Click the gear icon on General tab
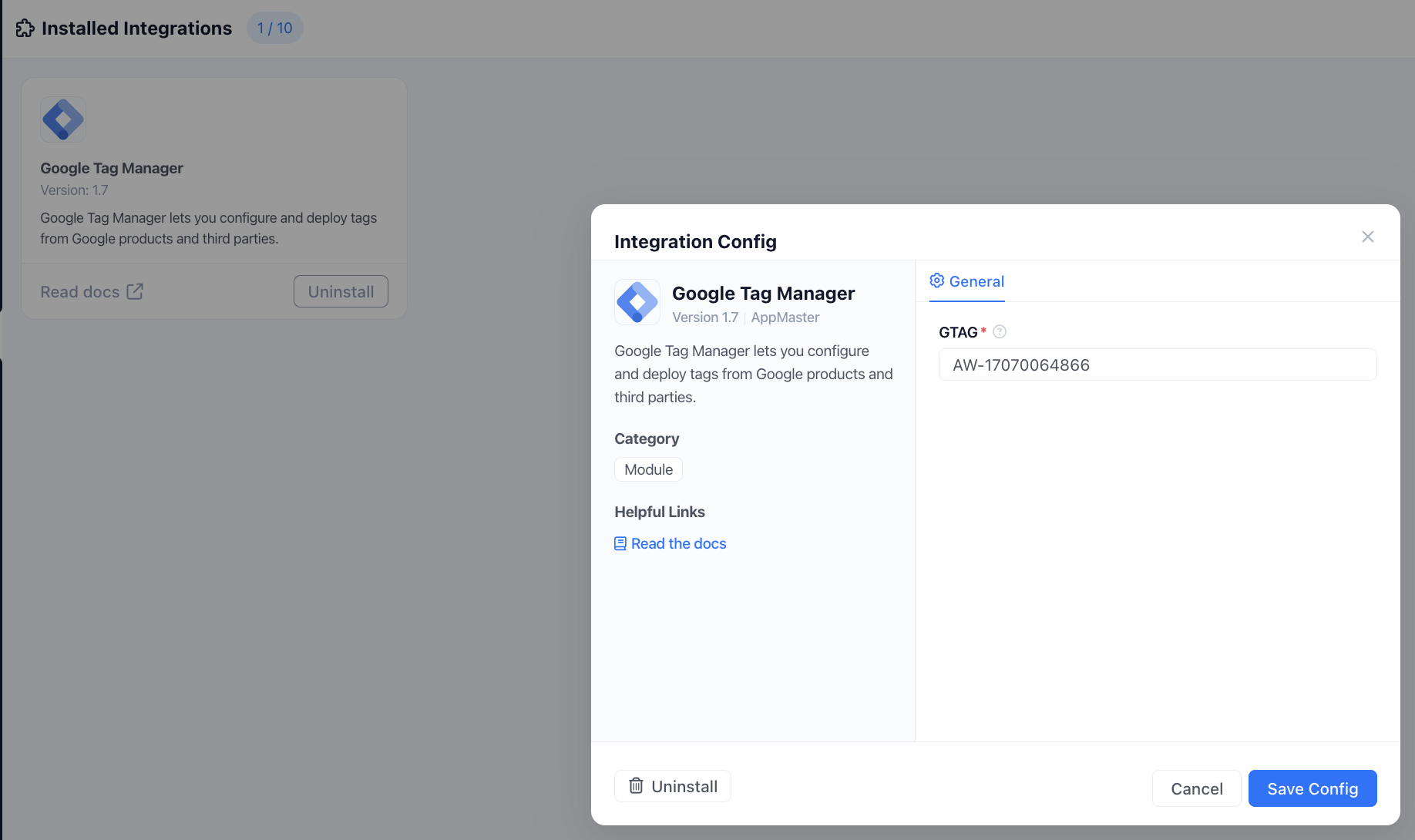The image size is (1415, 840). 937,281
